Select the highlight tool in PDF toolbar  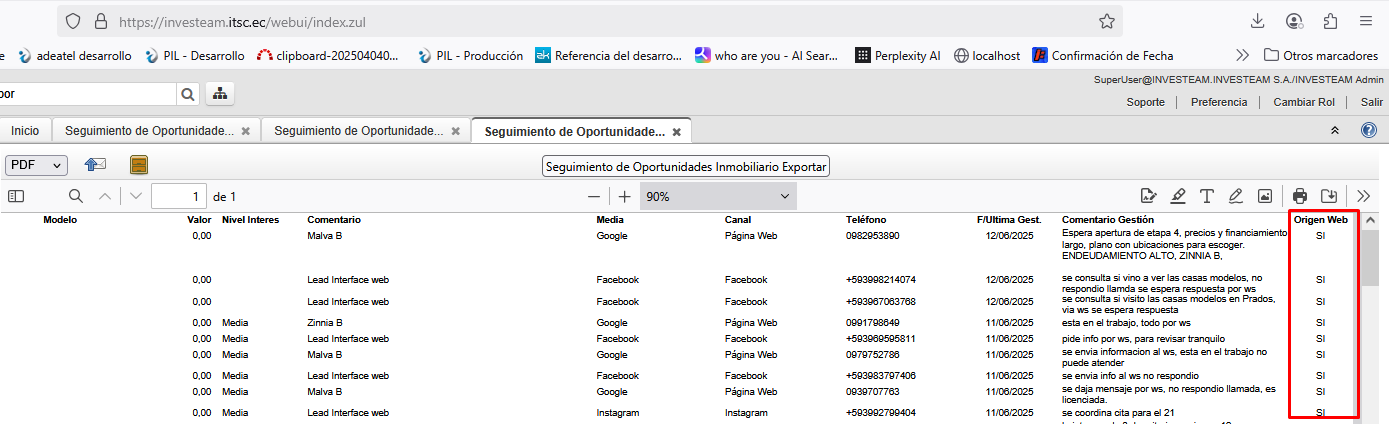[x=1178, y=196]
